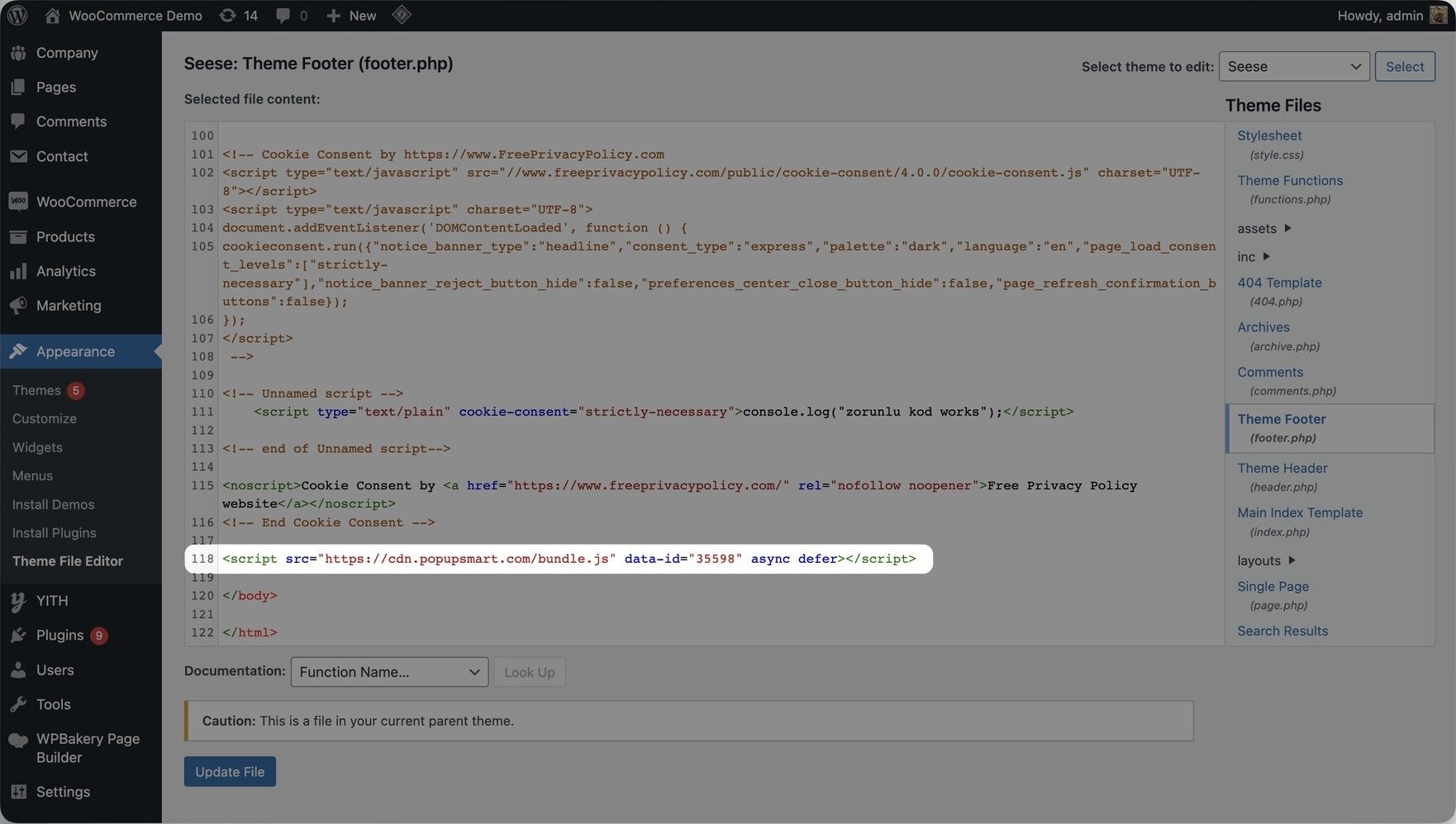
Task: Click the closing html tag on line 122
Action: [250, 632]
